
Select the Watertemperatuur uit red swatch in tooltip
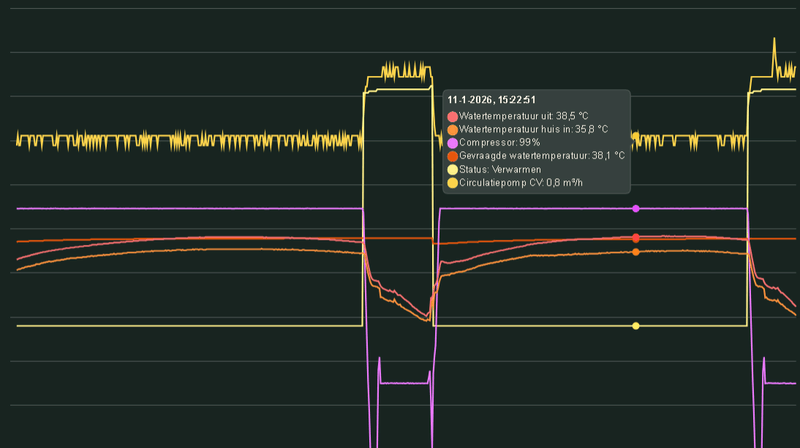453,117
